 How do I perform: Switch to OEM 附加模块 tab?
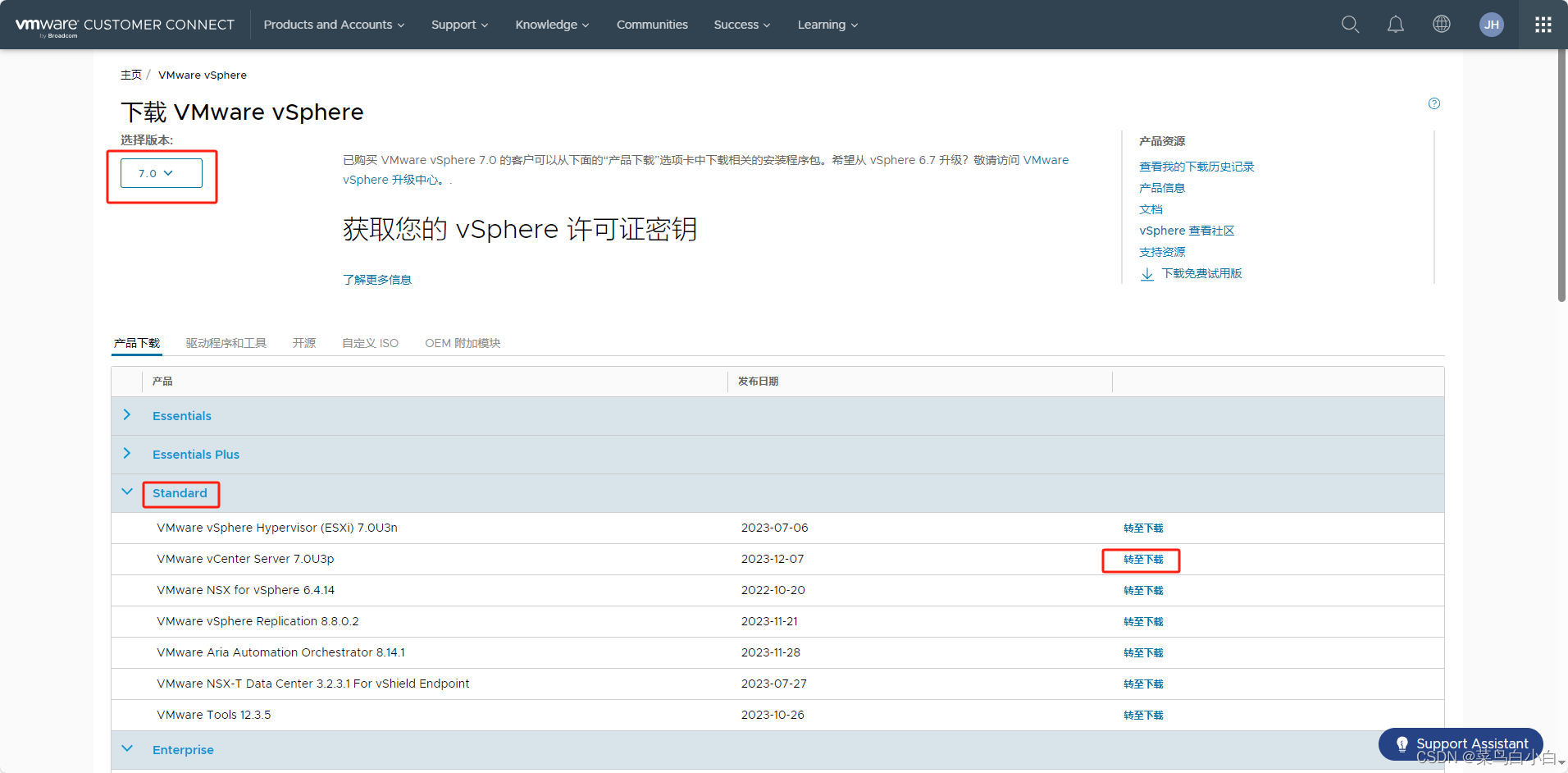tap(463, 343)
